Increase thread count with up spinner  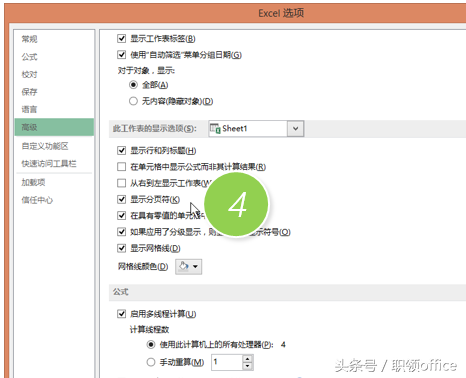pos(247,359)
